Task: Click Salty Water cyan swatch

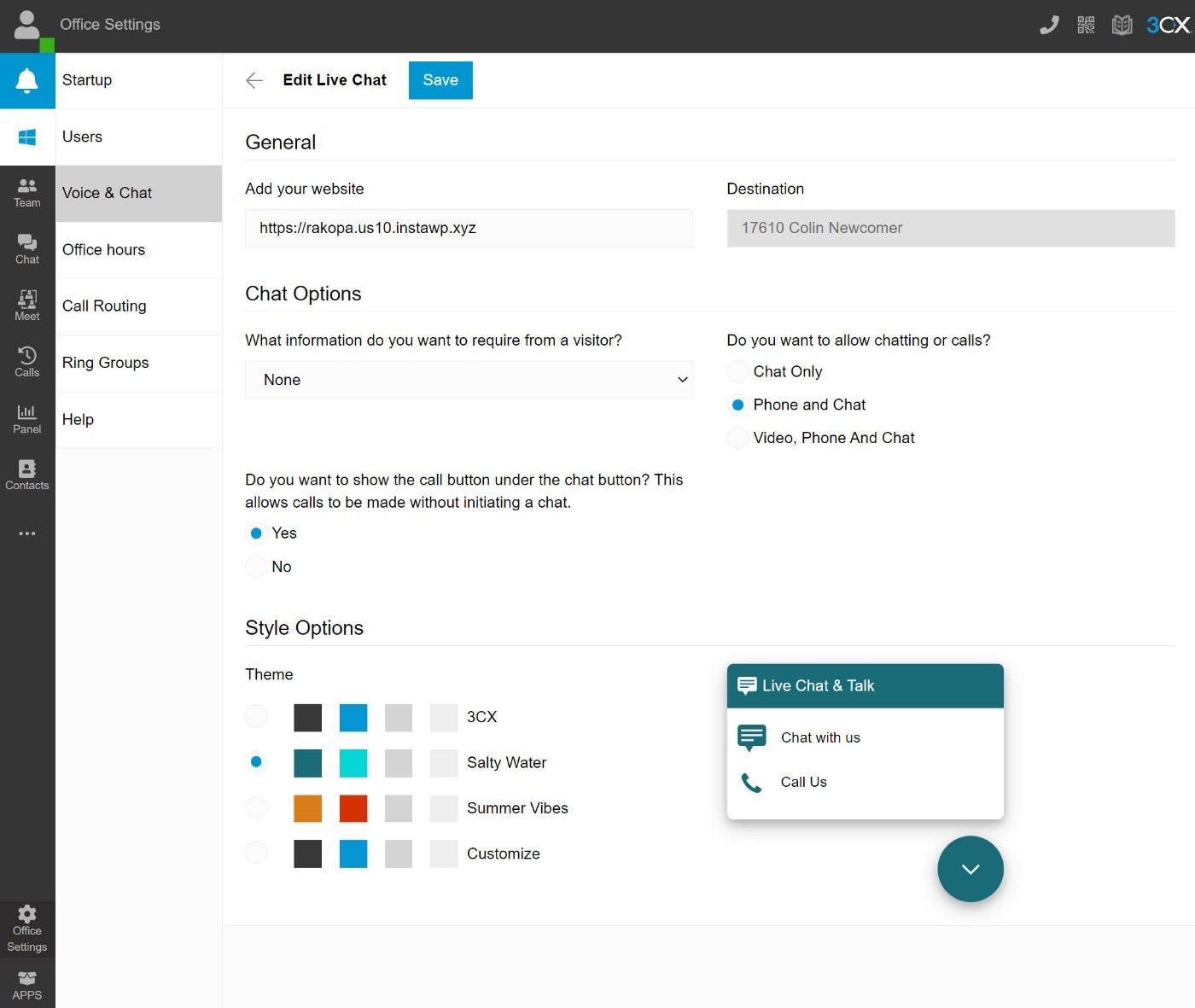Action: (353, 763)
